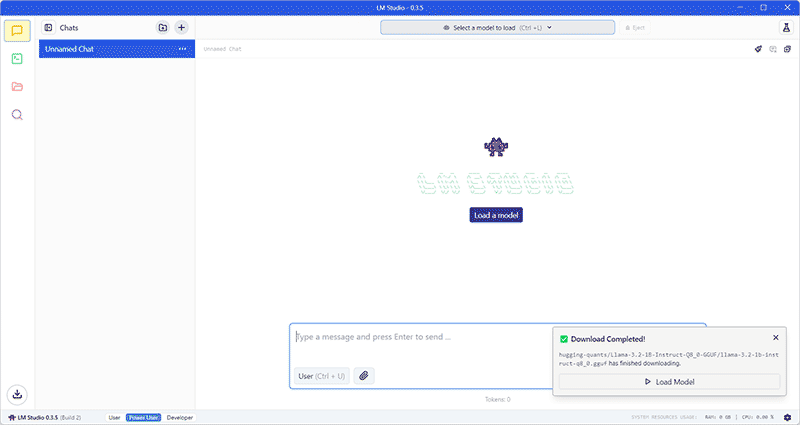800x425 pixels.
Task: Open app settings gear icon
Action: [x=787, y=417]
